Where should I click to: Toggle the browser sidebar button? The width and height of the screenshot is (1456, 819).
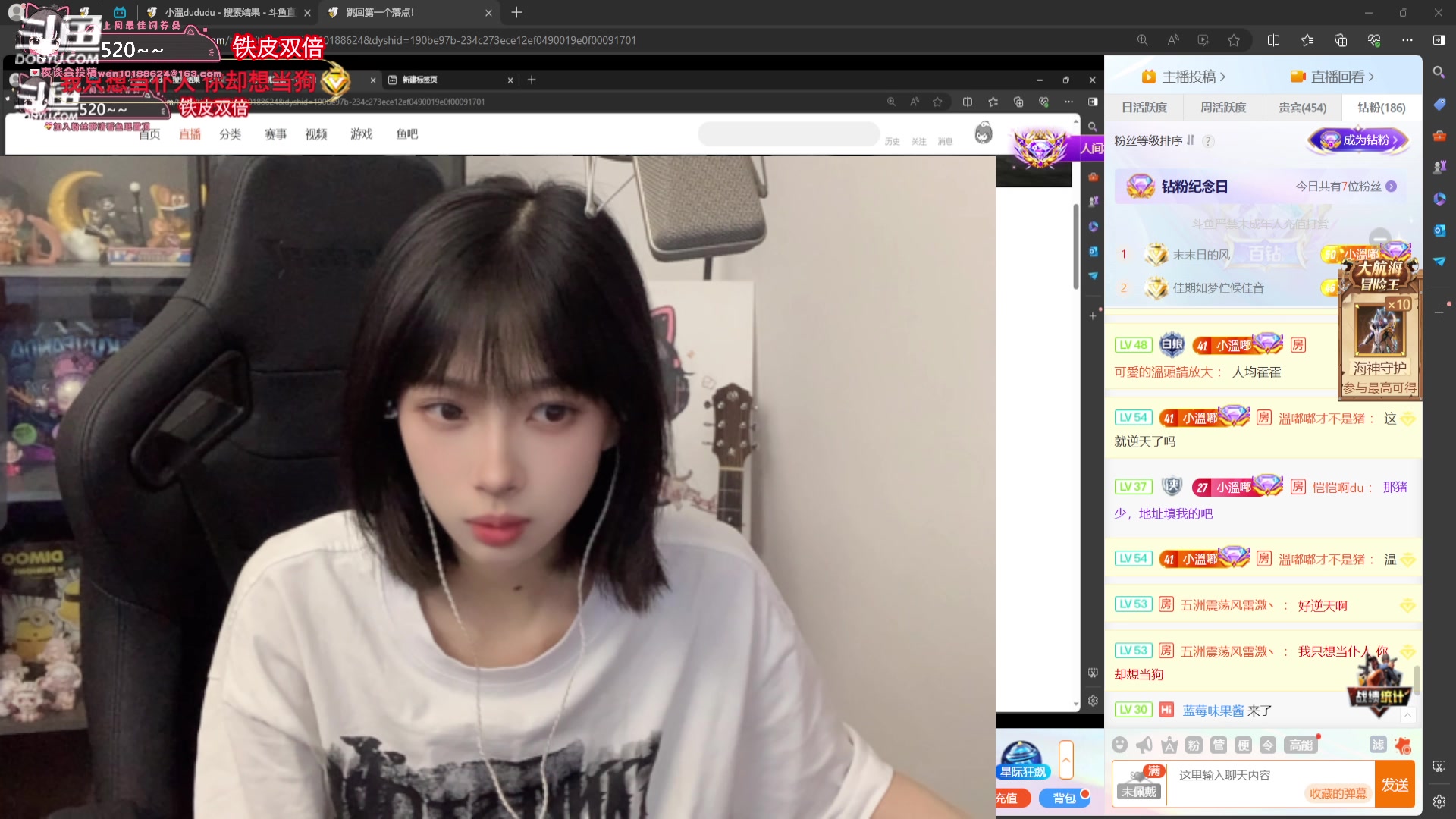[1439, 40]
